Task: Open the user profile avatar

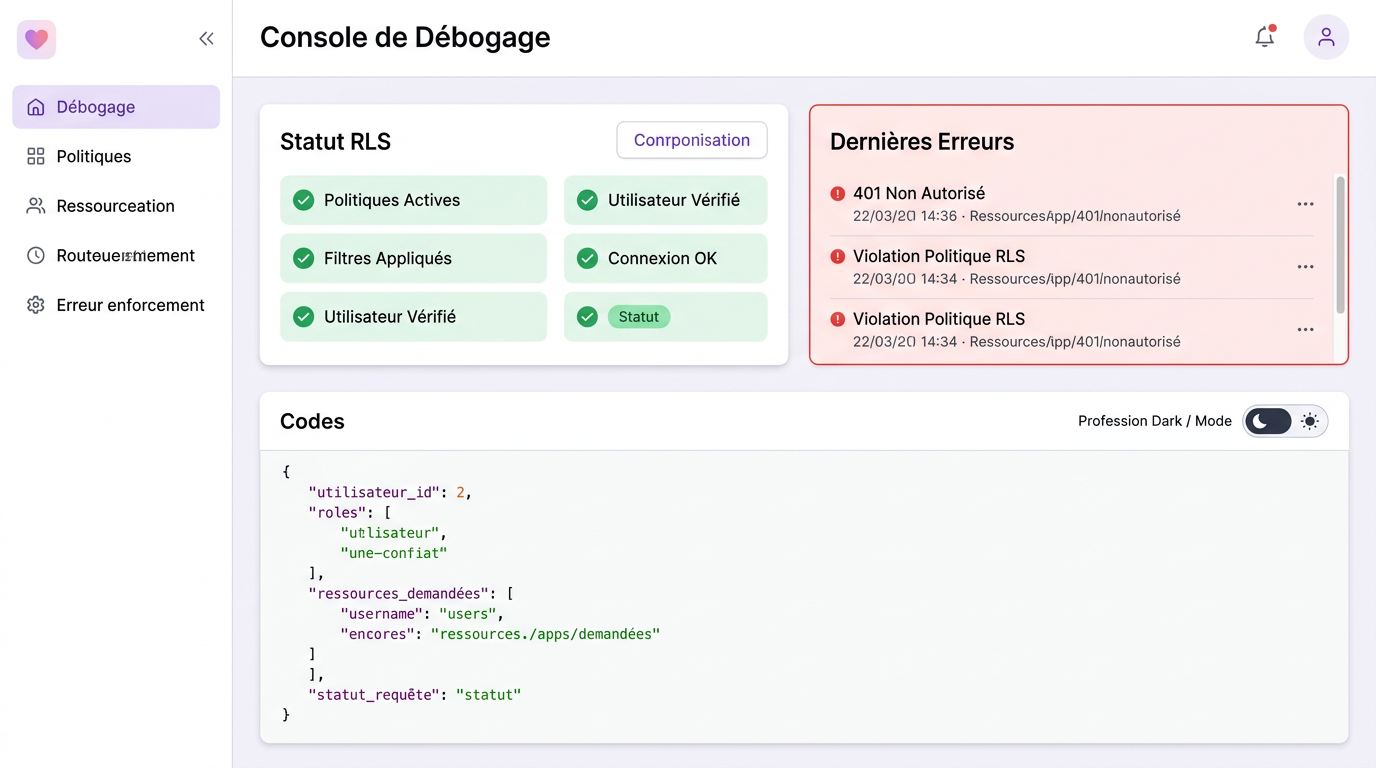Action: tap(1326, 37)
